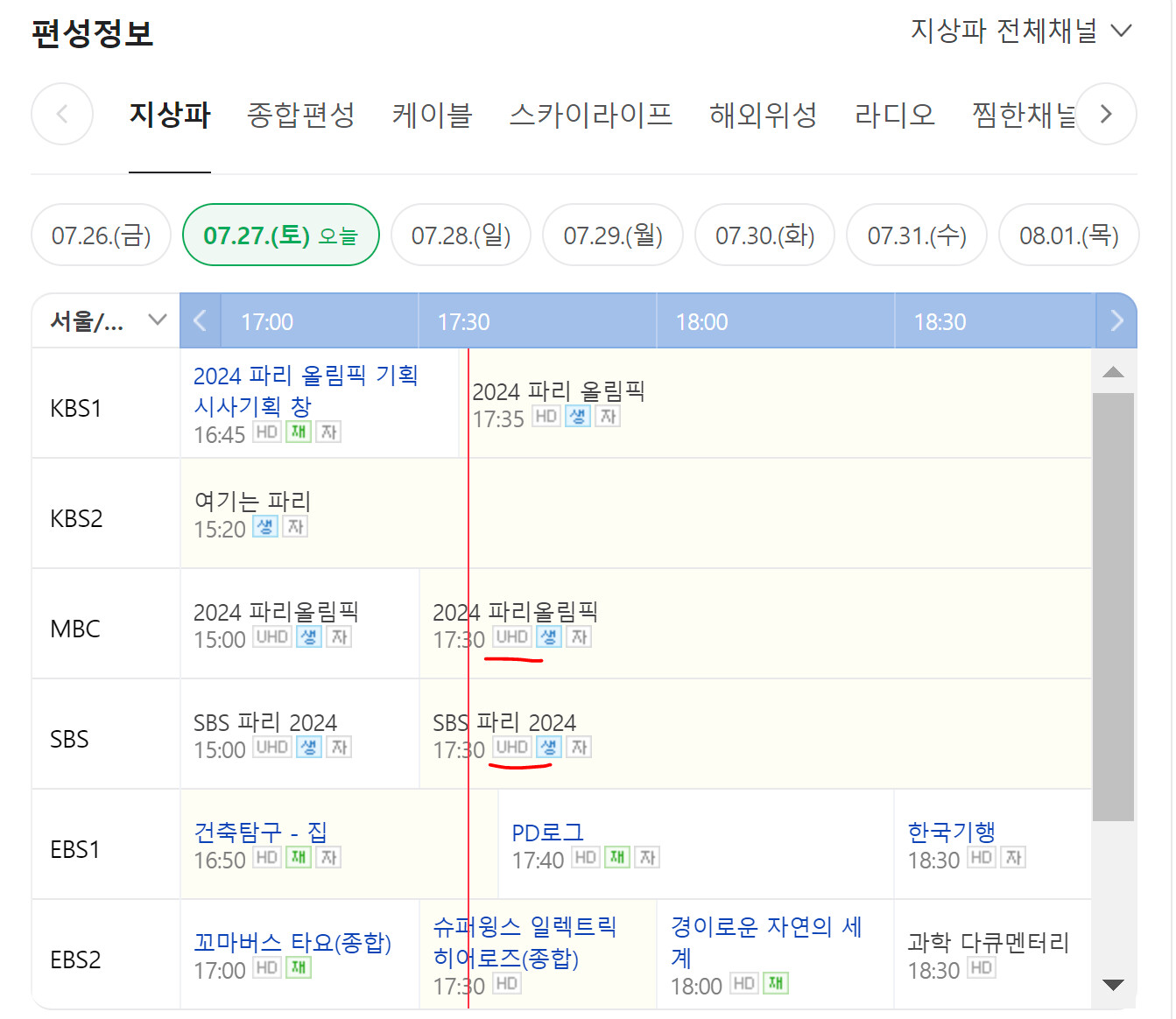Click rerun badge on 경이로운 자연의 세계

(776, 983)
